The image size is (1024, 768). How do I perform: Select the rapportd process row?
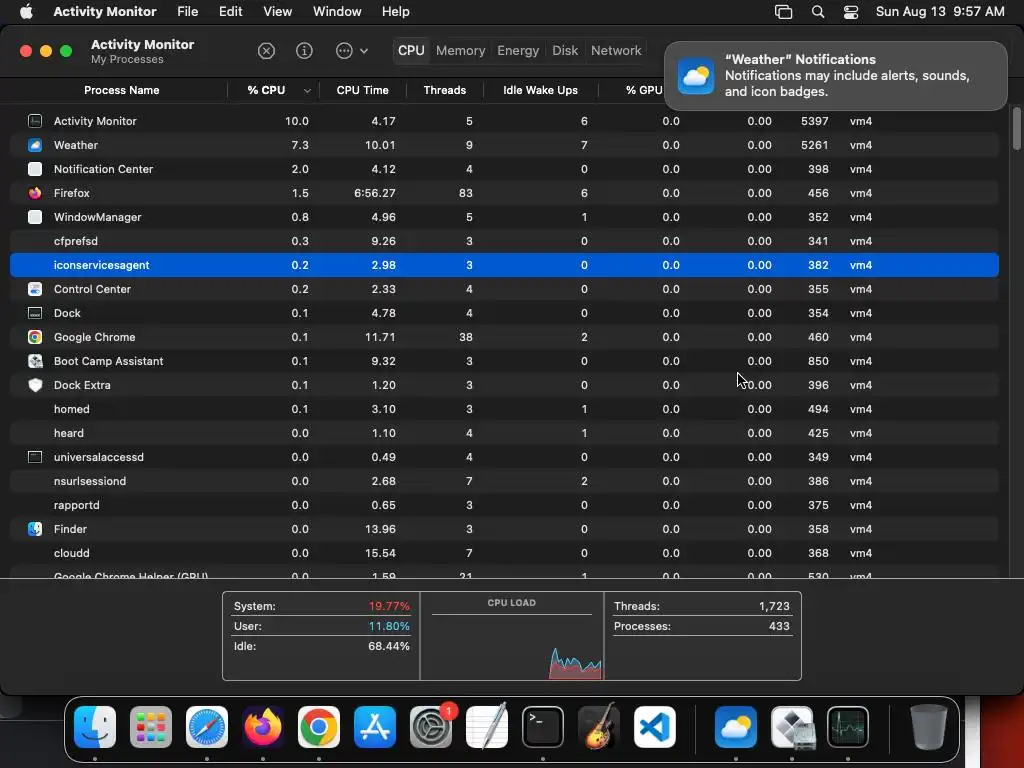coord(504,505)
